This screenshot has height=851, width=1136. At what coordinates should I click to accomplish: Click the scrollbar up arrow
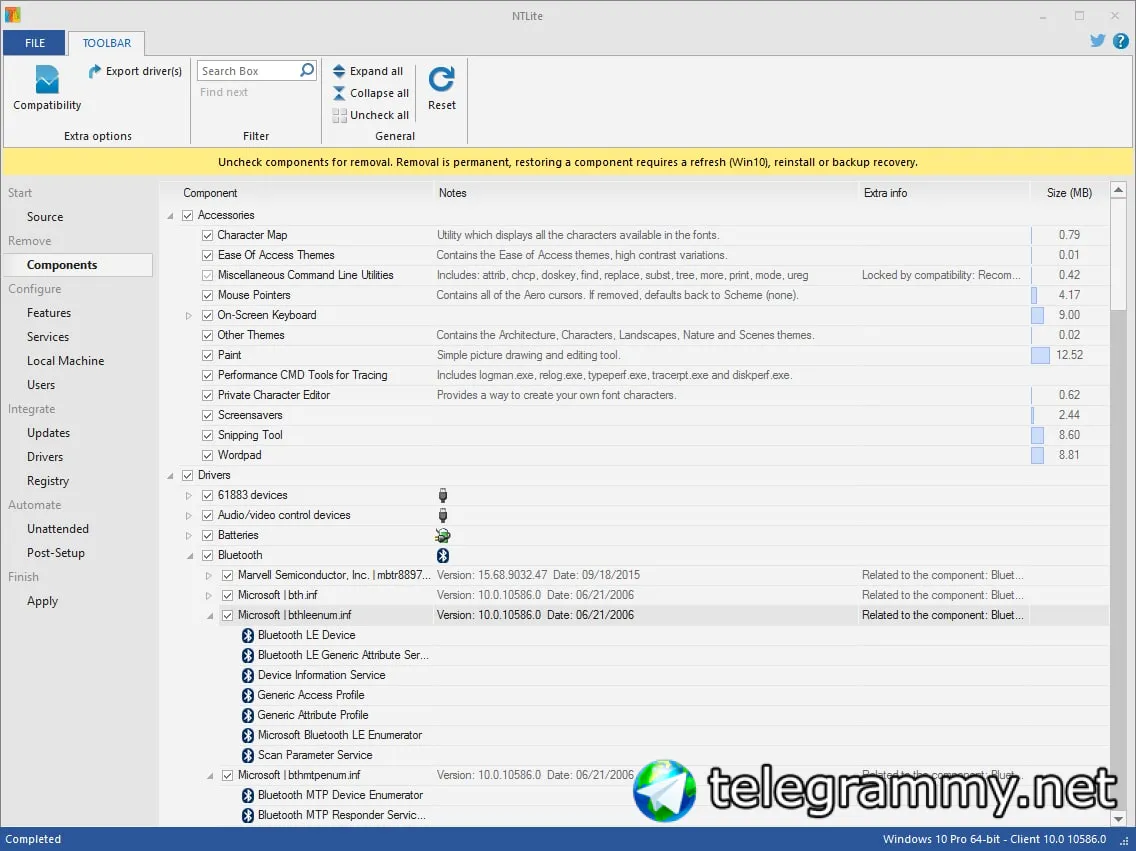[x=1118, y=190]
